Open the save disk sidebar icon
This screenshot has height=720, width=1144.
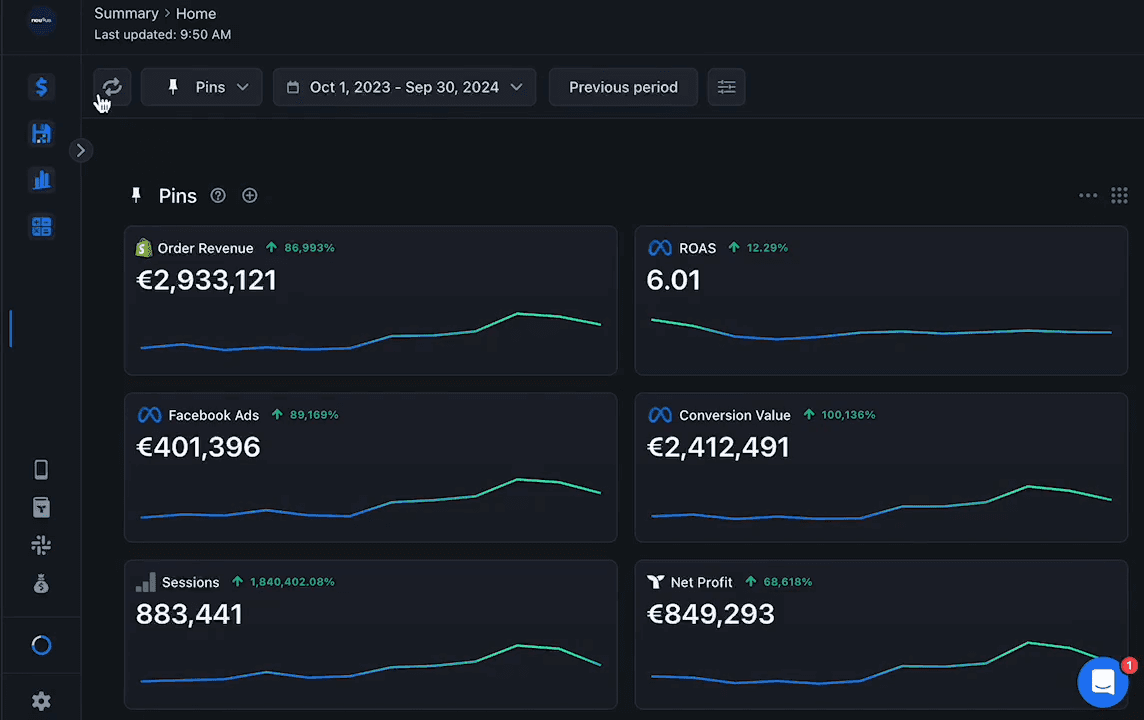click(42, 133)
